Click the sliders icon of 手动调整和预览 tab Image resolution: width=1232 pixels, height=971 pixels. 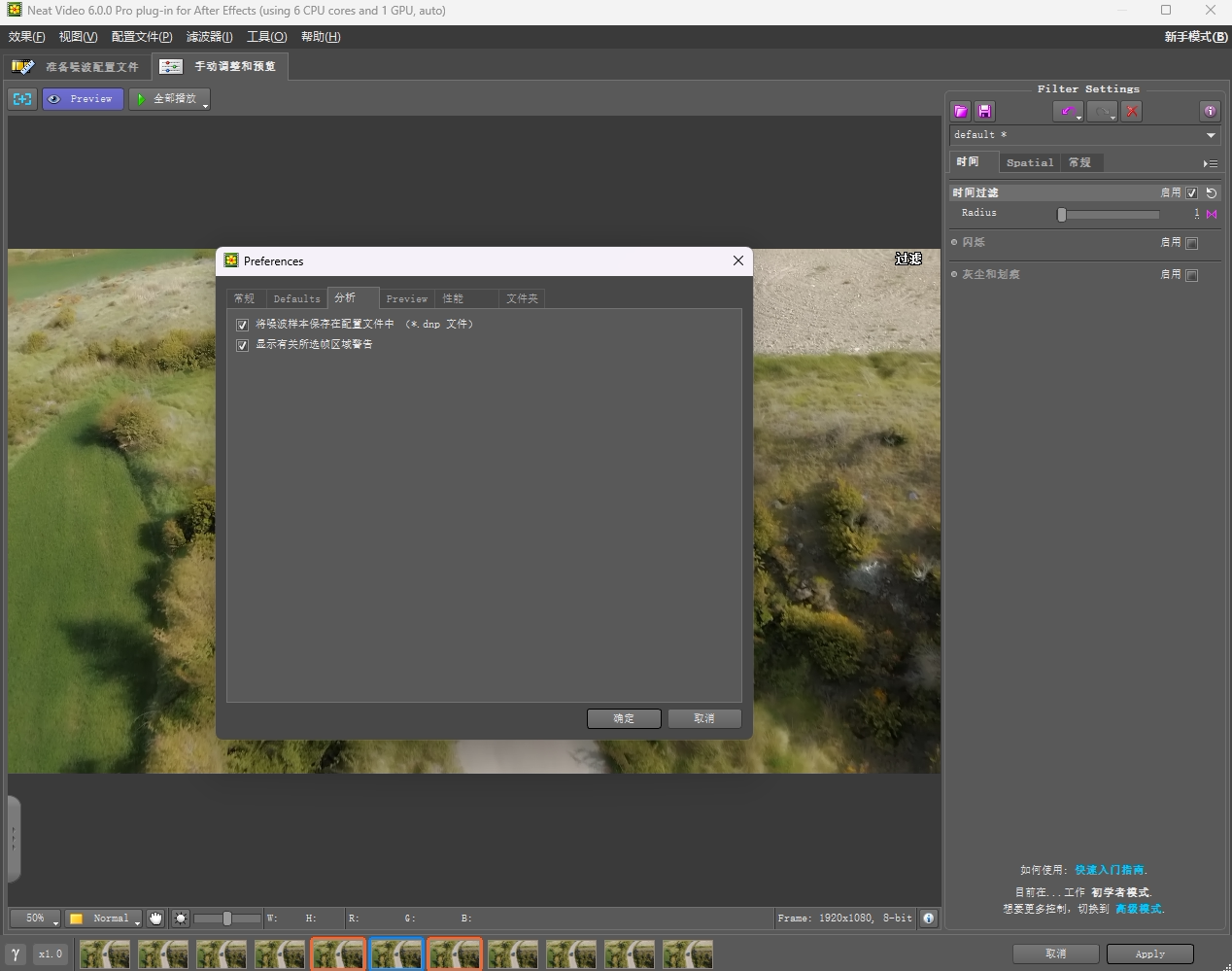(x=171, y=66)
